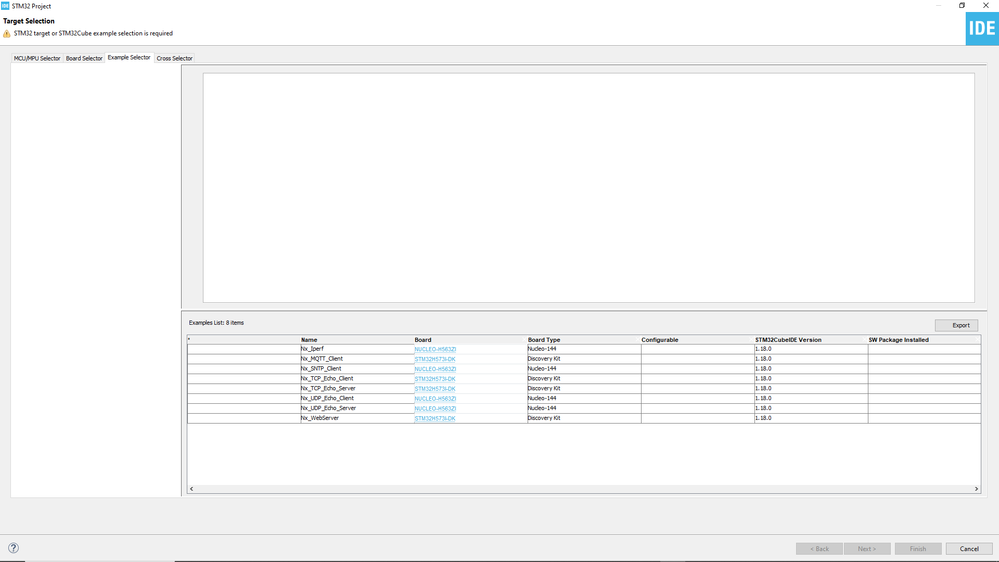Image resolution: width=999 pixels, height=562 pixels.
Task: Click the STM32CubeIDE Version column header
Action: pos(810,340)
